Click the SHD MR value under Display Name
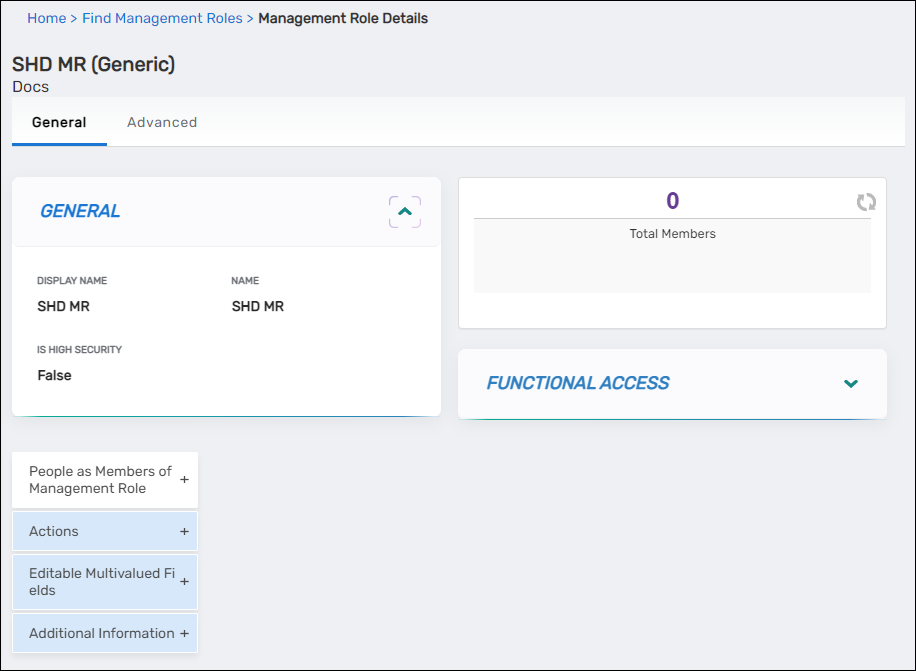 [63, 307]
